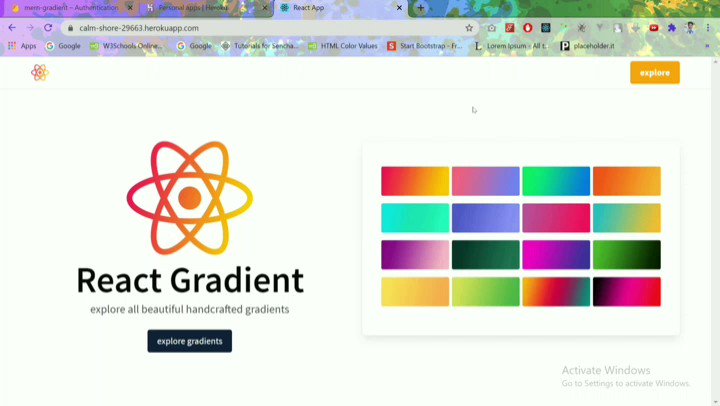Open the dark React DevTools extension icon
The image size is (720, 406).
[x=546, y=28]
